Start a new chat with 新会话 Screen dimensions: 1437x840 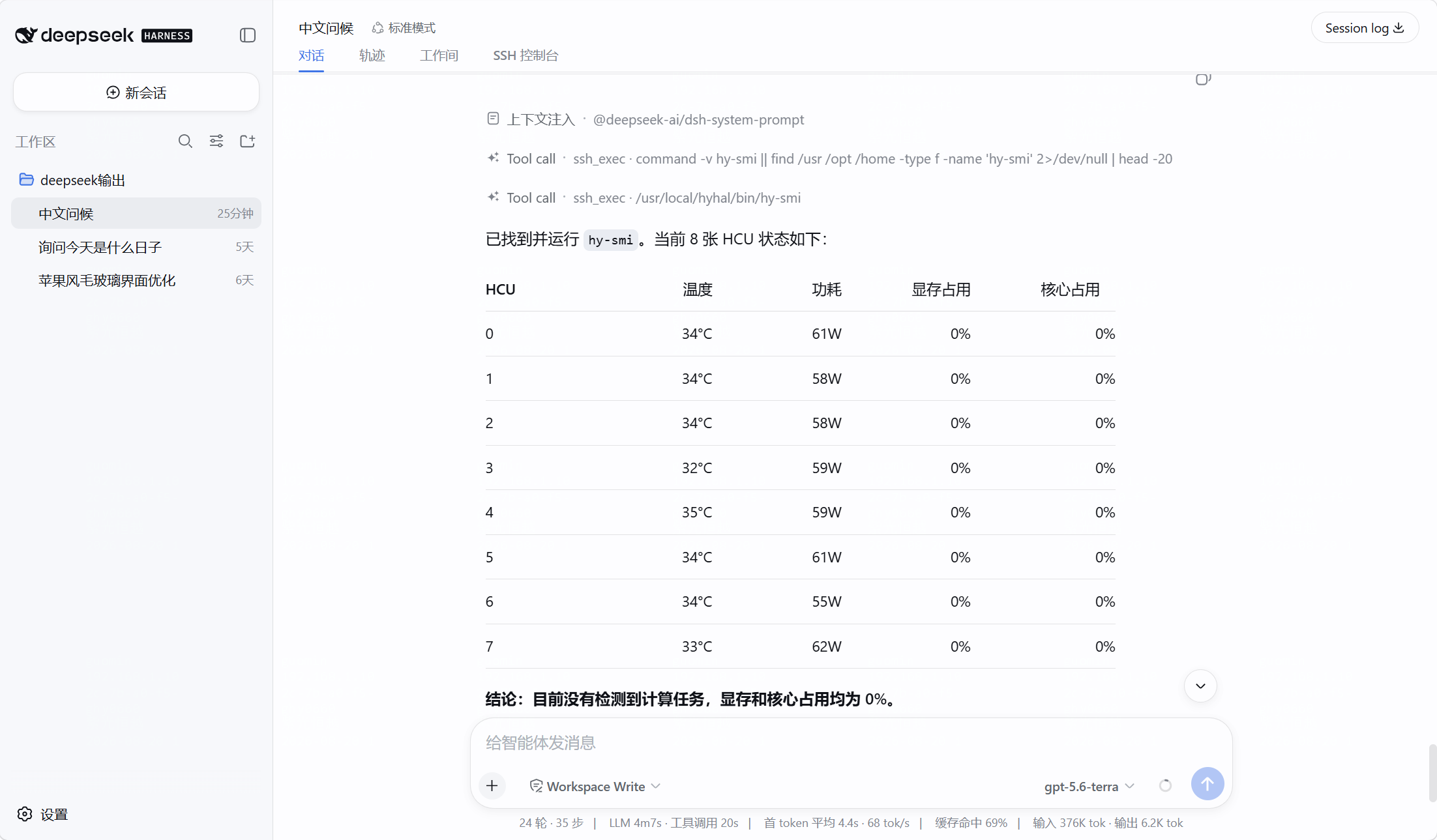click(x=136, y=93)
